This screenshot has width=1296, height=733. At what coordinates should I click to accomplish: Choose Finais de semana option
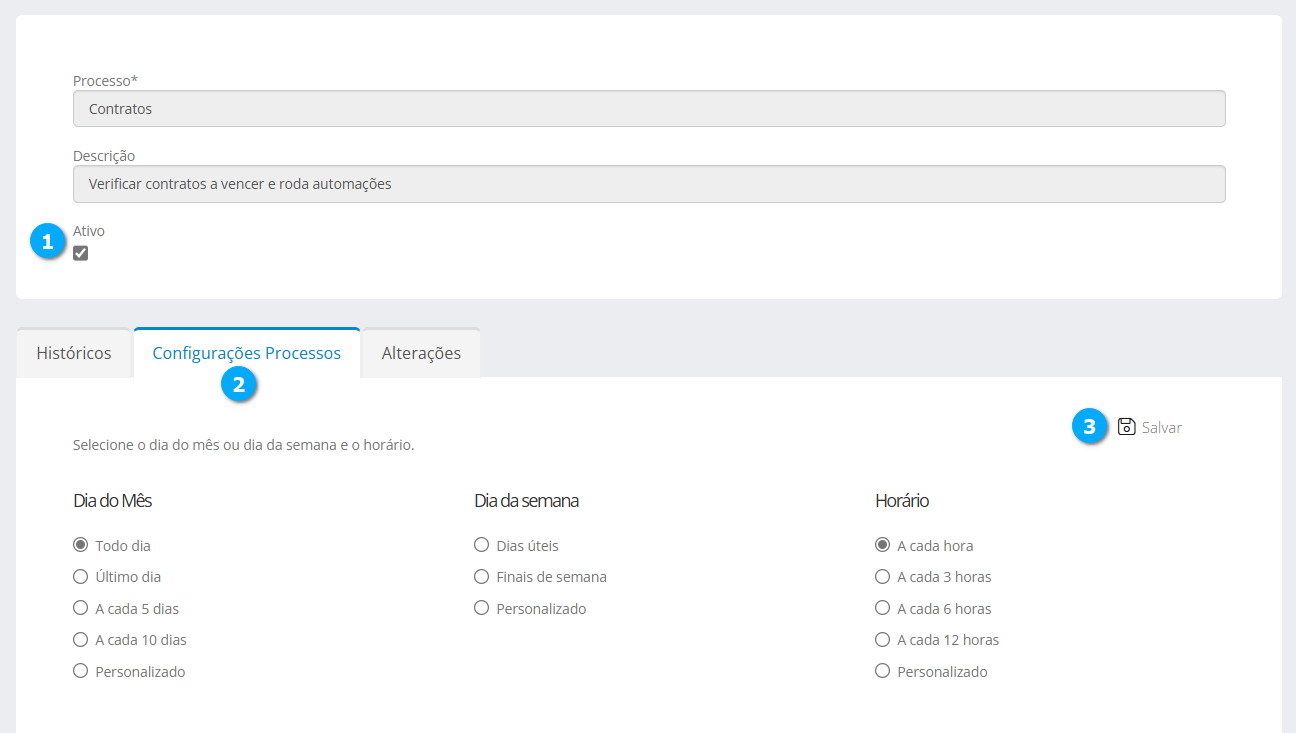pyautogui.click(x=482, y=577)
